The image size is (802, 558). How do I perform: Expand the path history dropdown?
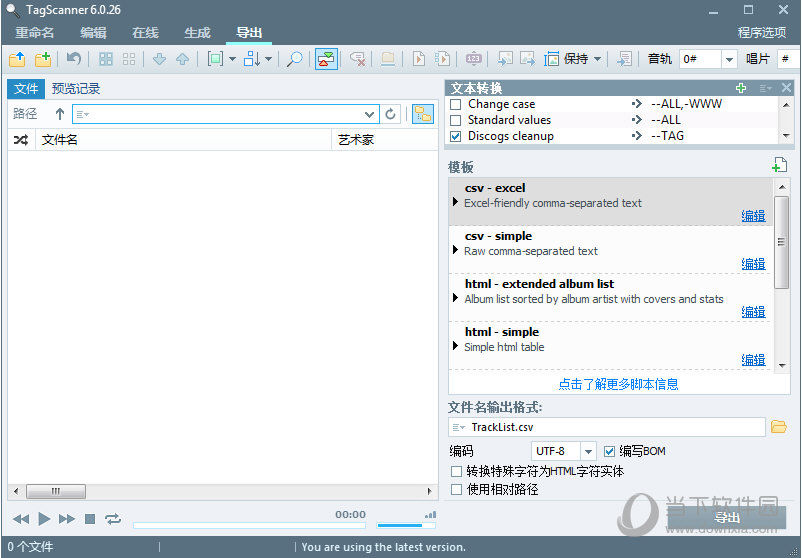[x=369, y=114]
